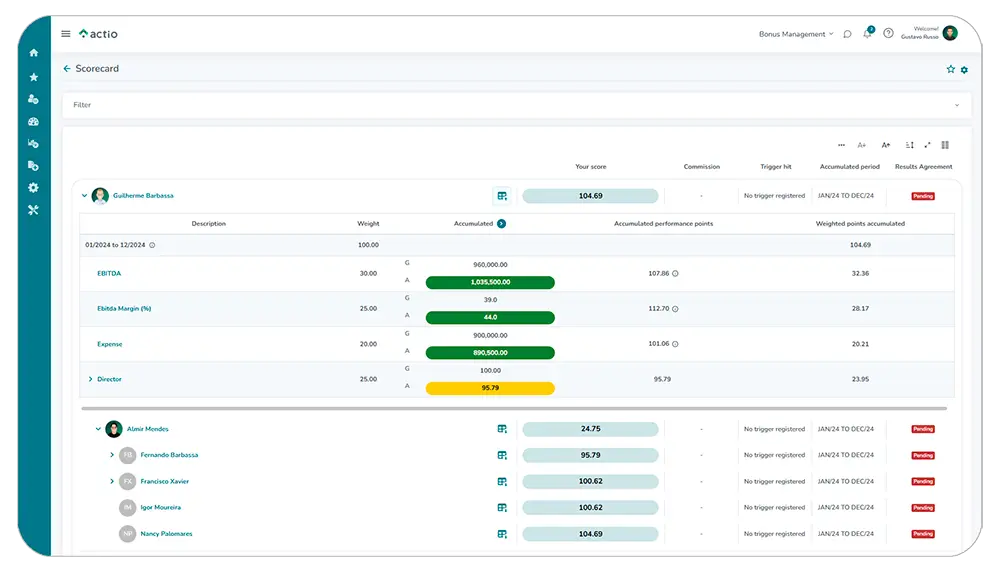Toggle the column layout view icon
The image size is (1000, 572).
[945, 145]
